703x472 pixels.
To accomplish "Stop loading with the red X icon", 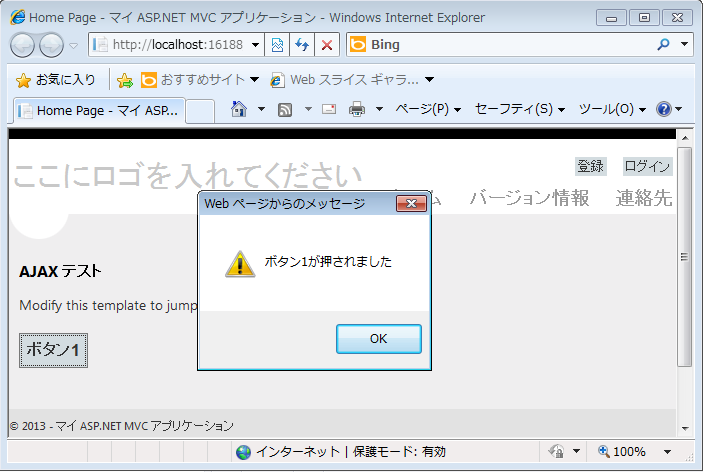I will coord(327,44).
